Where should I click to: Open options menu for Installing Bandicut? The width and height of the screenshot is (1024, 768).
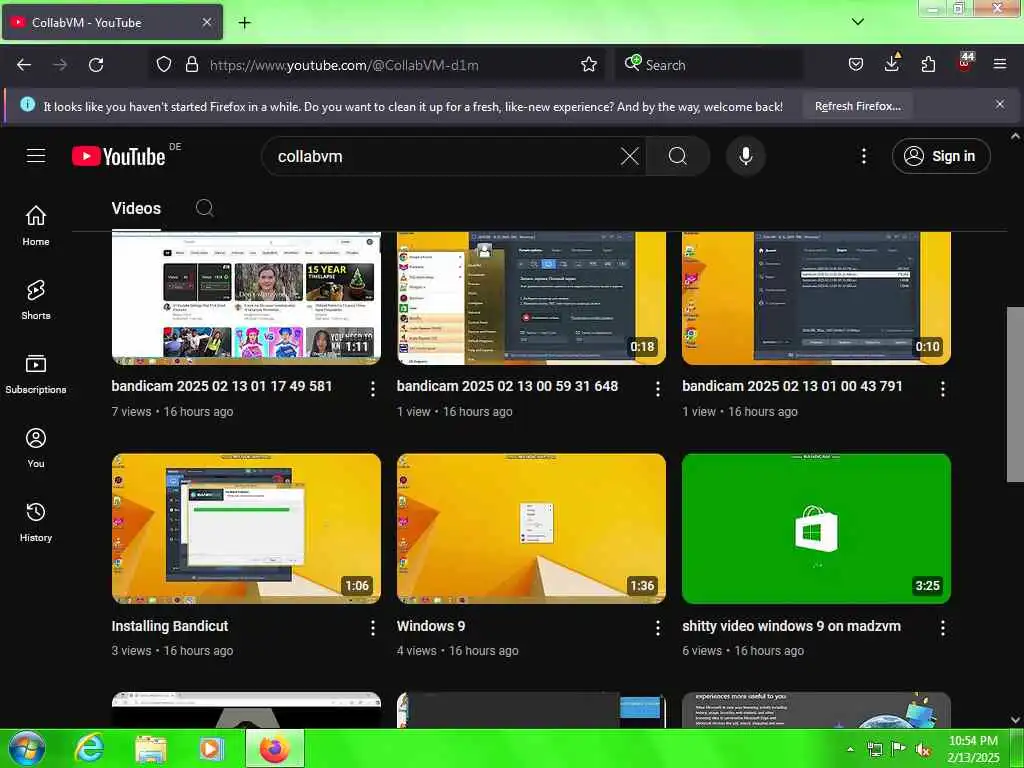pos(372,628)
